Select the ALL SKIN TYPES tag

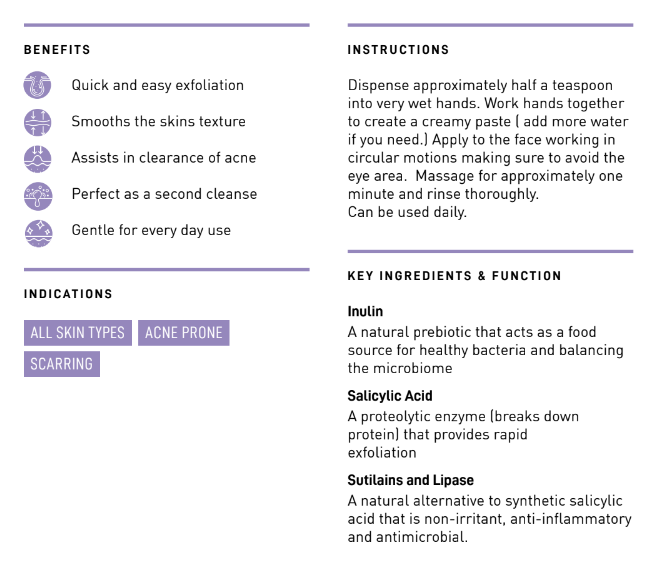click(x=78, y=333)
